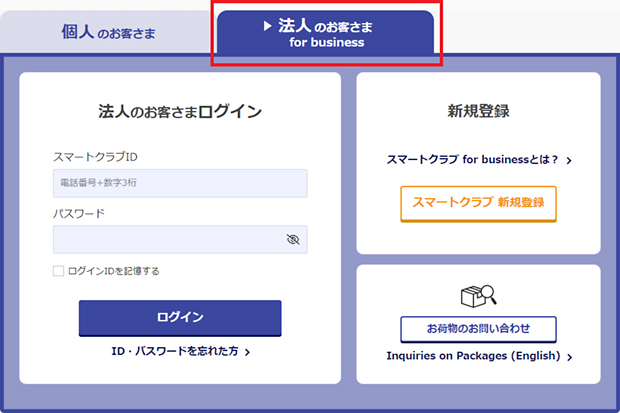
Task: Open スマートクラブ for businessとは？ link
Action: coord(479,160)
